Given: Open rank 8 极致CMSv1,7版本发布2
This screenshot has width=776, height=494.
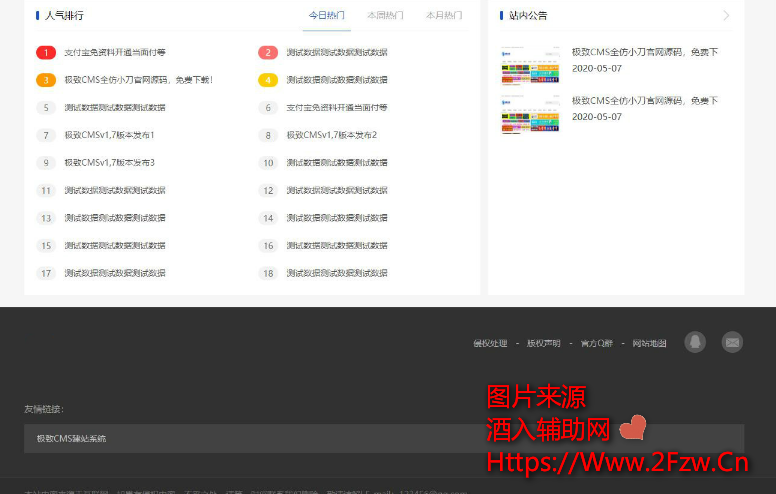Looking at the screenshot, I should point(332,135).
